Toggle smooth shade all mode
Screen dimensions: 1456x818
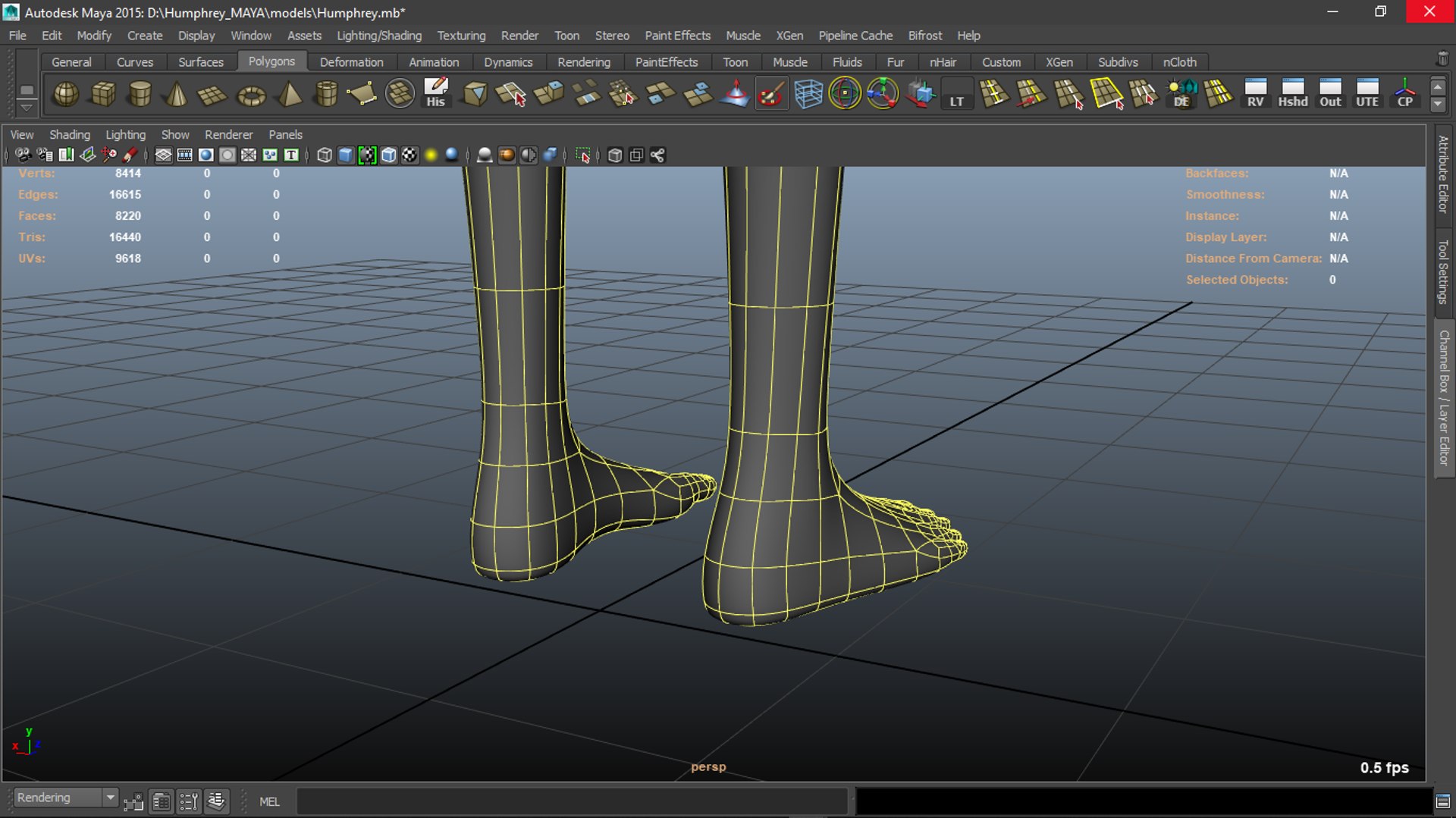pyautogui.click(x=346, y=155)
